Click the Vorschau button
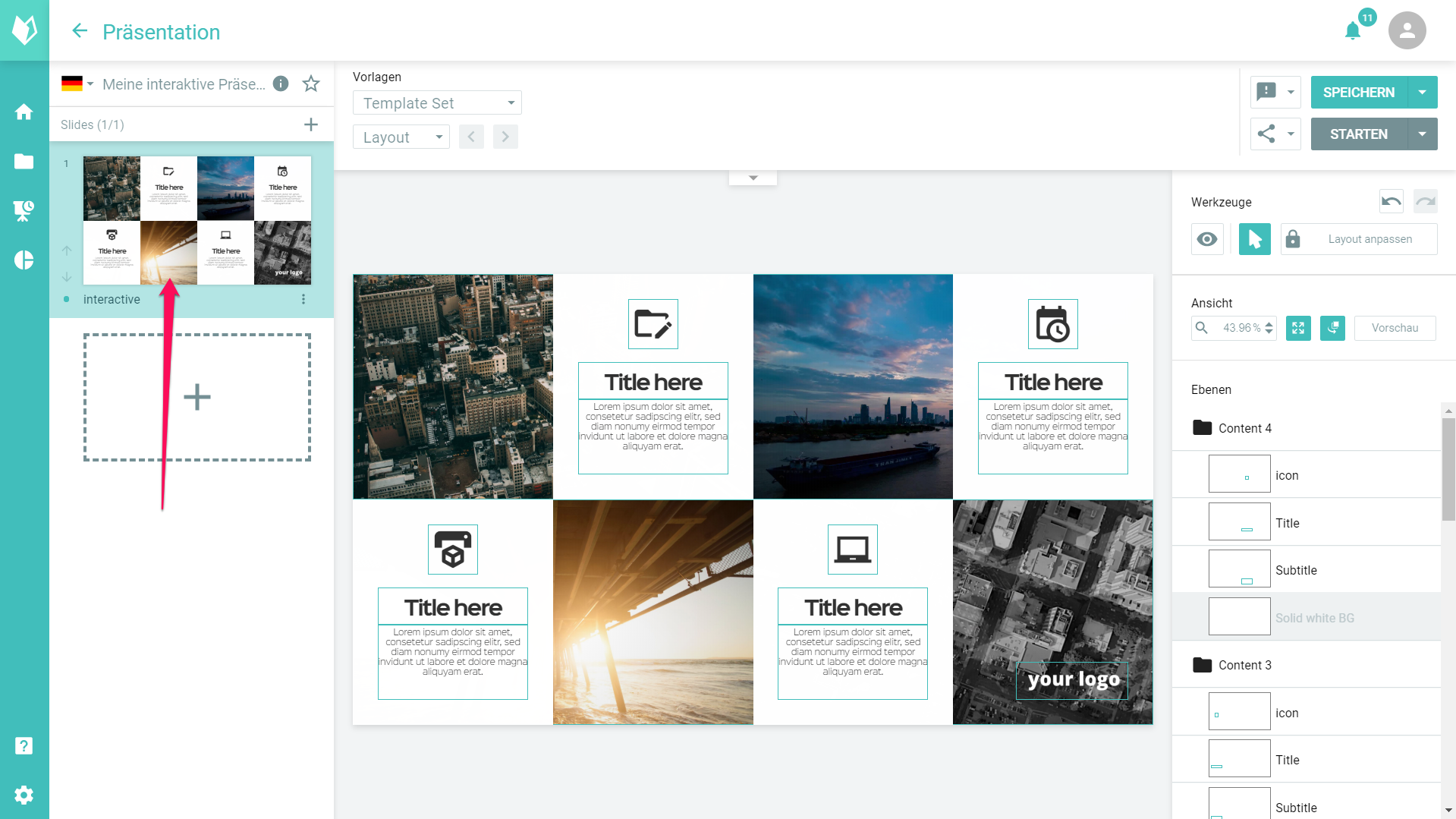Screen dimensions: 1456x819 (1395, 328)
